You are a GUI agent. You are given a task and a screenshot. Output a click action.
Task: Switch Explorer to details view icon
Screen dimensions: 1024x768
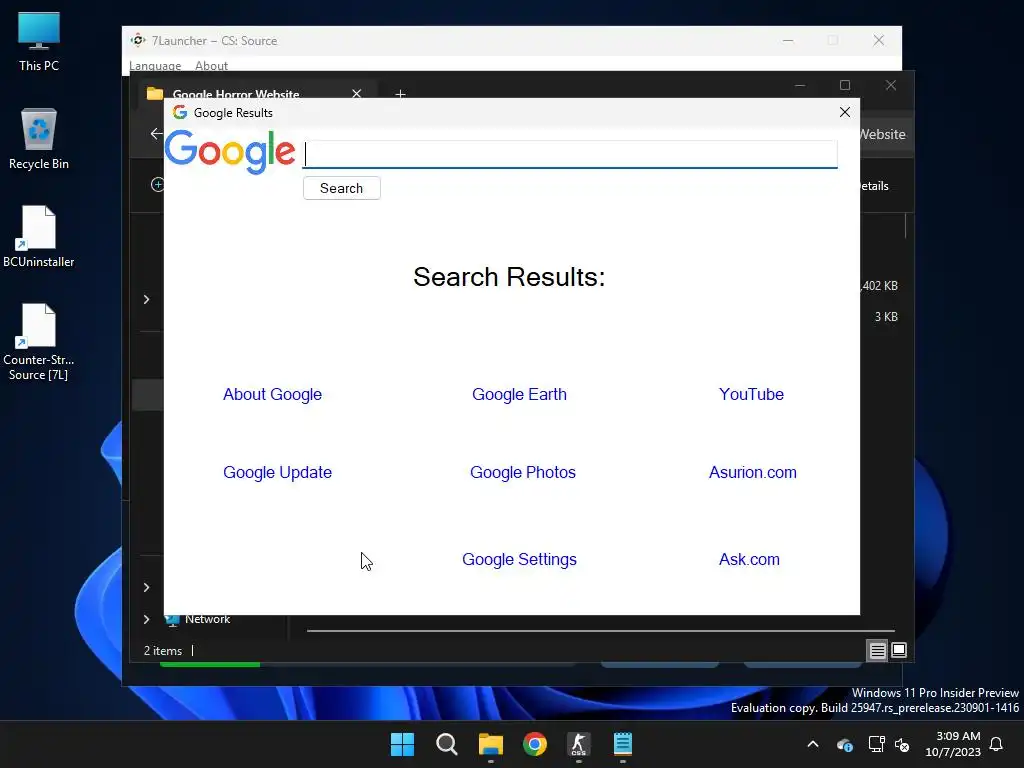[877, 650]
